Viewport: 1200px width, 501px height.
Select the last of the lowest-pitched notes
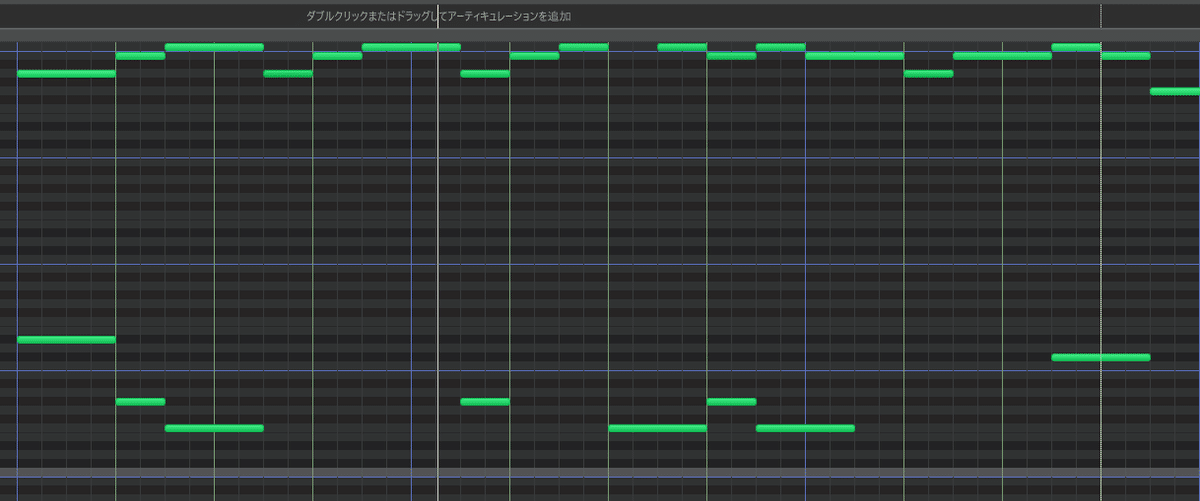805,428
